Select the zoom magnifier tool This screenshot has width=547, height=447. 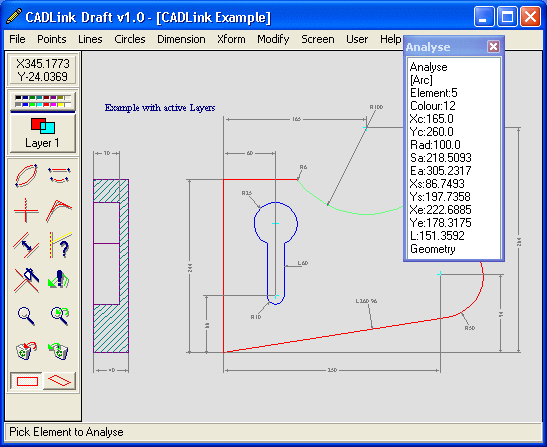26,316
